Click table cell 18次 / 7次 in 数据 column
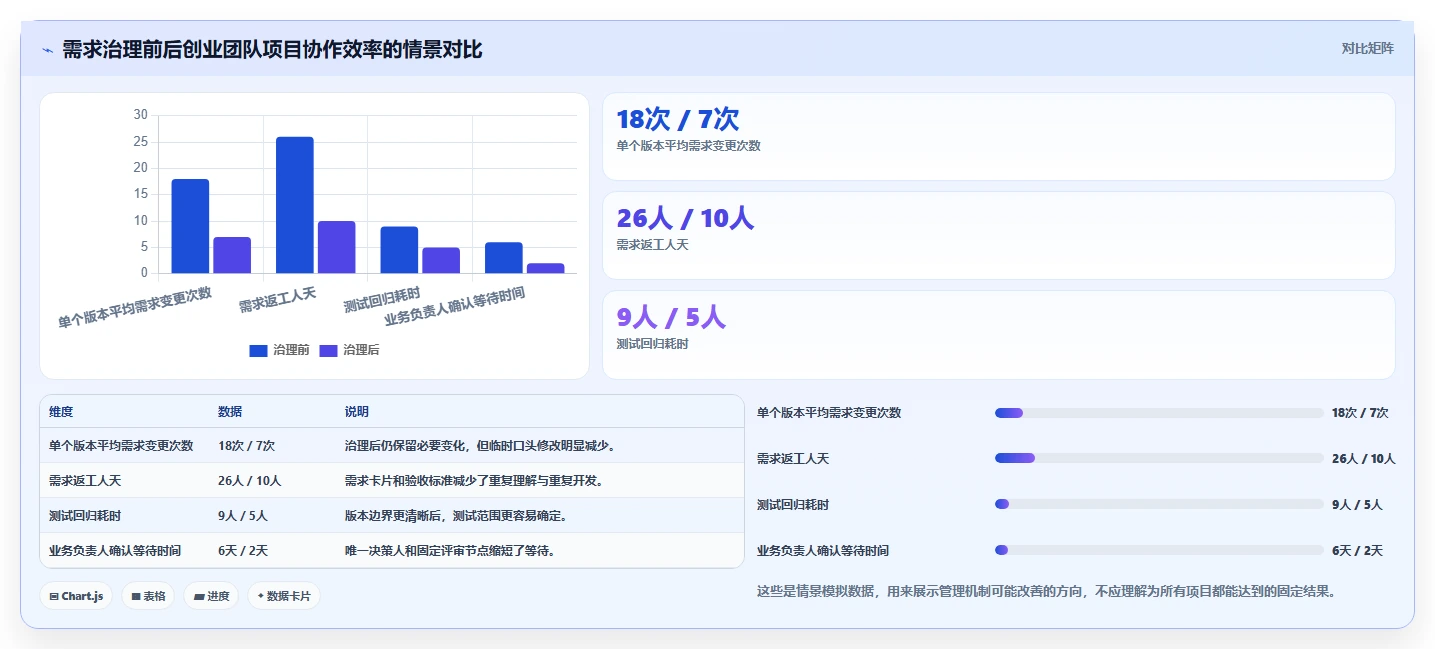 click(246, 446)
